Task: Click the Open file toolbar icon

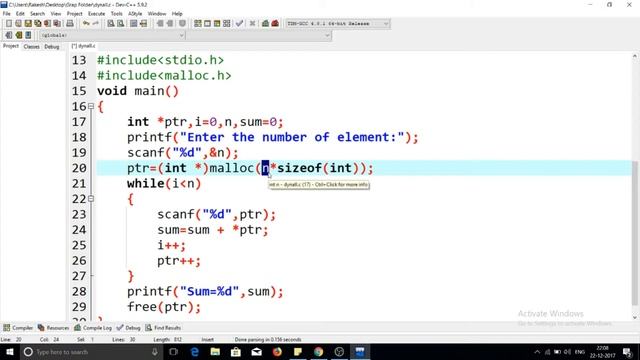Action: (18, 24)
